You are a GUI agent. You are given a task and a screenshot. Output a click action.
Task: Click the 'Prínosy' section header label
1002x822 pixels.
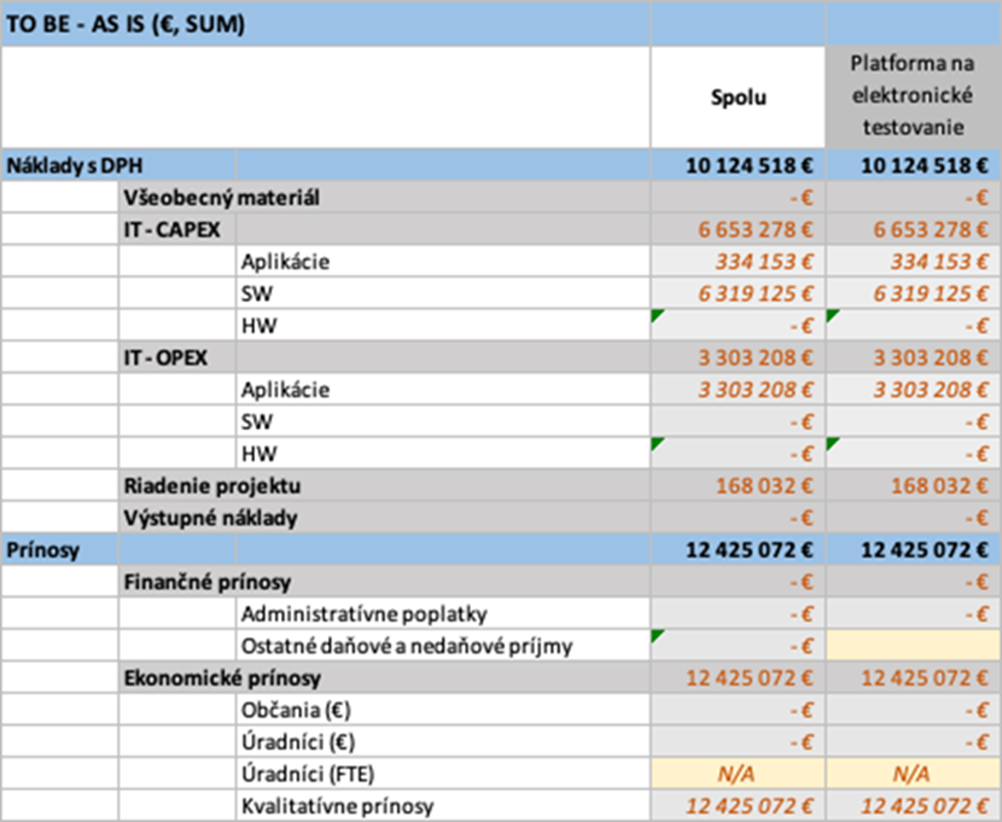[x=41, y=550]
